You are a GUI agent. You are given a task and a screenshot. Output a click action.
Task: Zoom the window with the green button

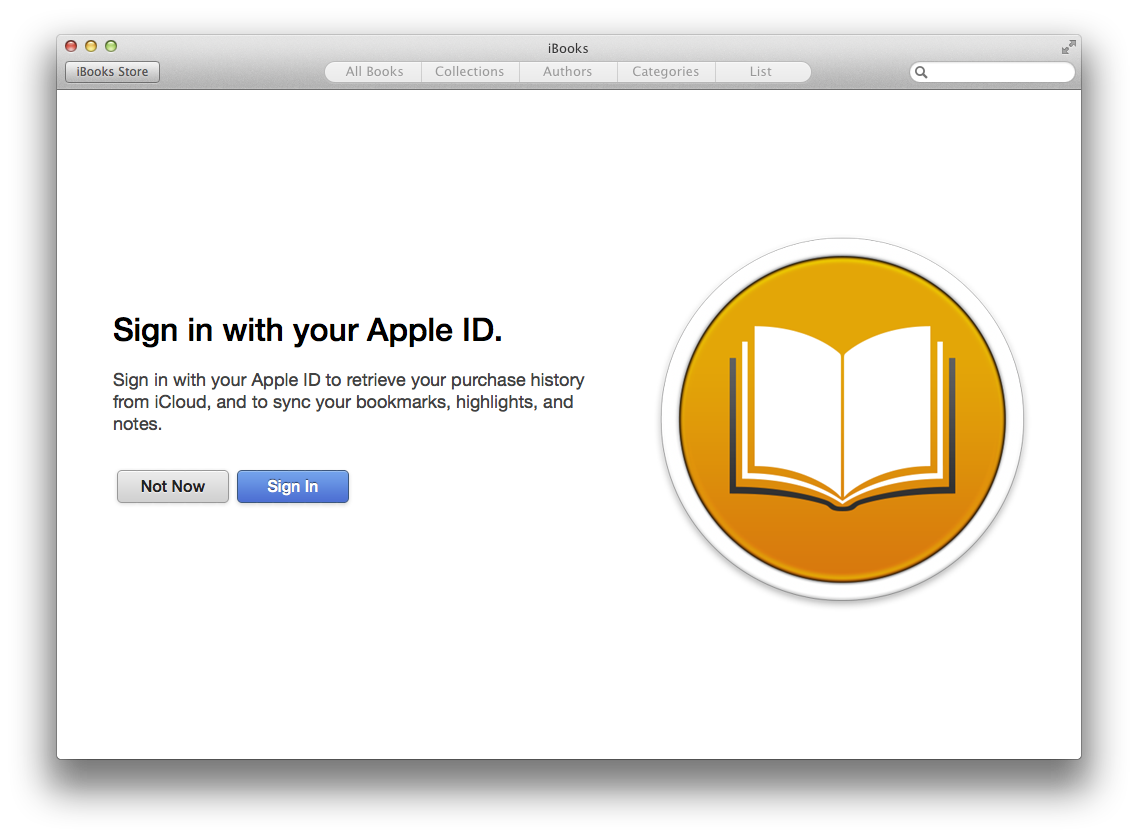(111, 46)
